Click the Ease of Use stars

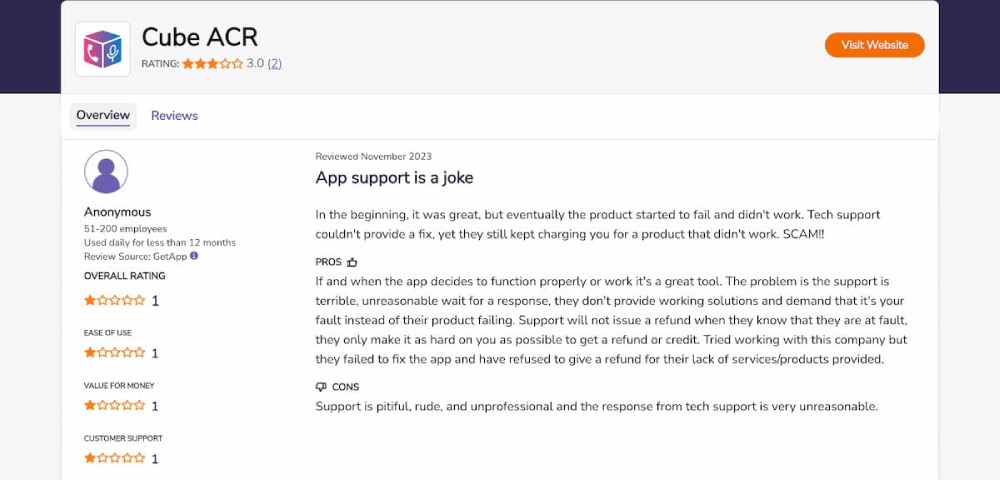115,353
